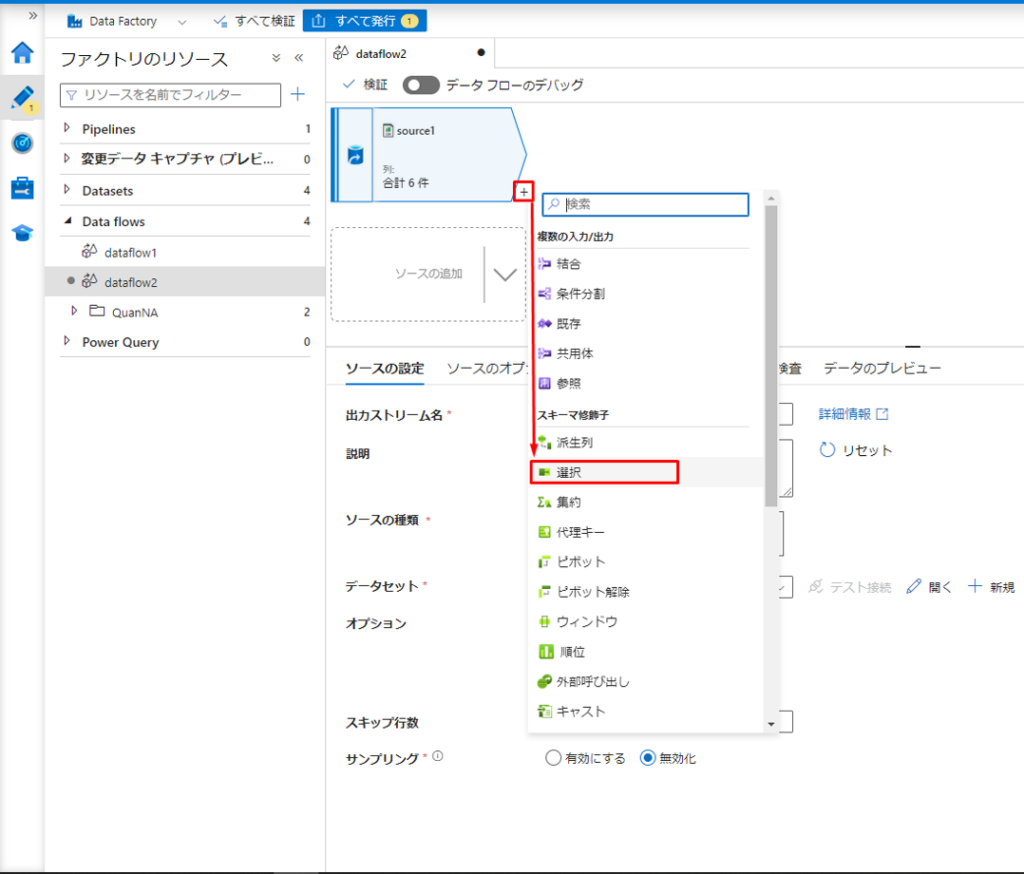Select the source1 node icon
1024x874 pixels.
coord(355,155)
